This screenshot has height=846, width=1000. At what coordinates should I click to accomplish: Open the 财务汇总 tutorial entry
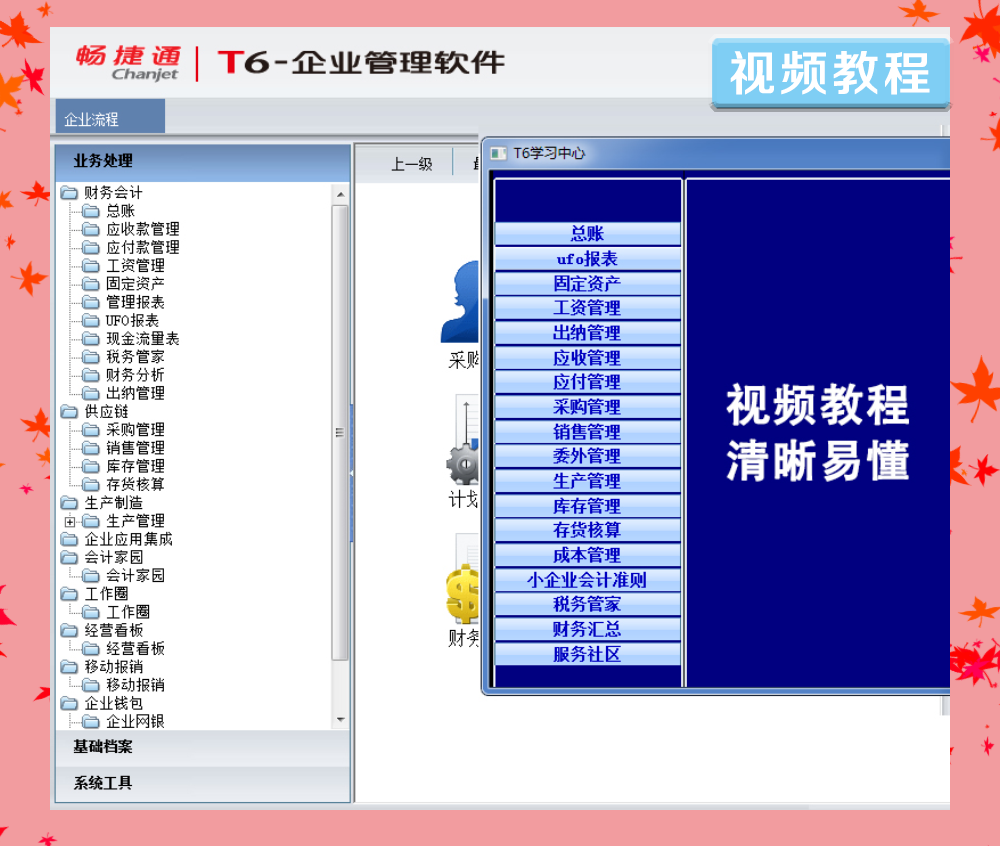tap(587, 629)
